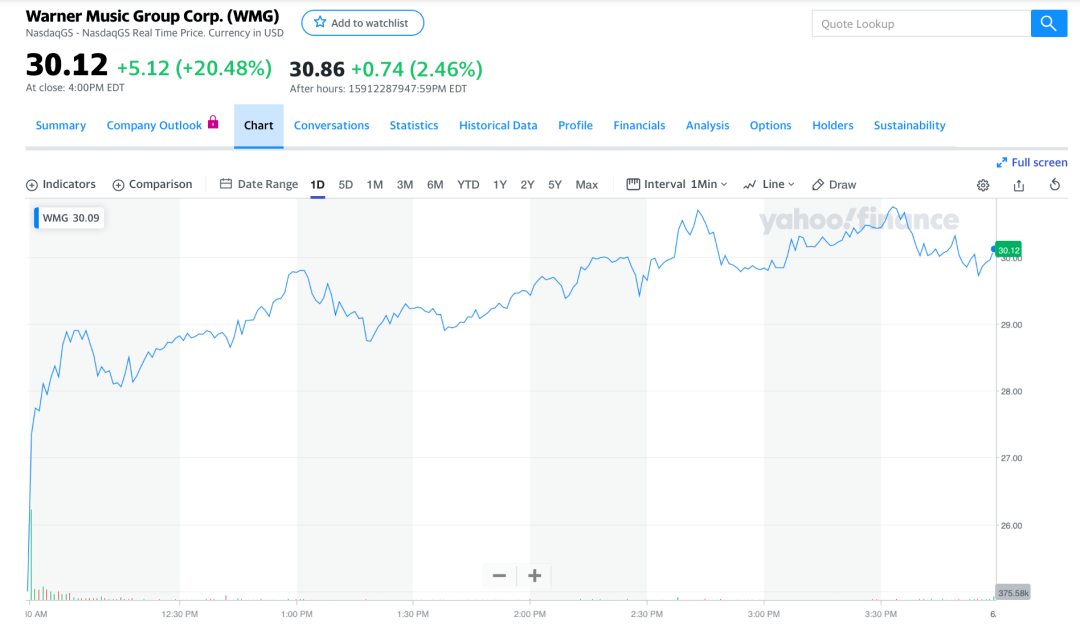
Task: Switch to the Options tab
Action: coord(770,125)
